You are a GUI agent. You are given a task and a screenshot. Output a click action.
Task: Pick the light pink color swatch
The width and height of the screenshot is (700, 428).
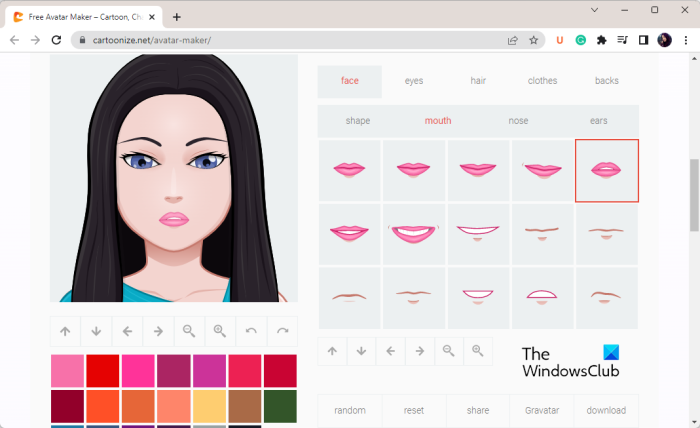point(67,371)
